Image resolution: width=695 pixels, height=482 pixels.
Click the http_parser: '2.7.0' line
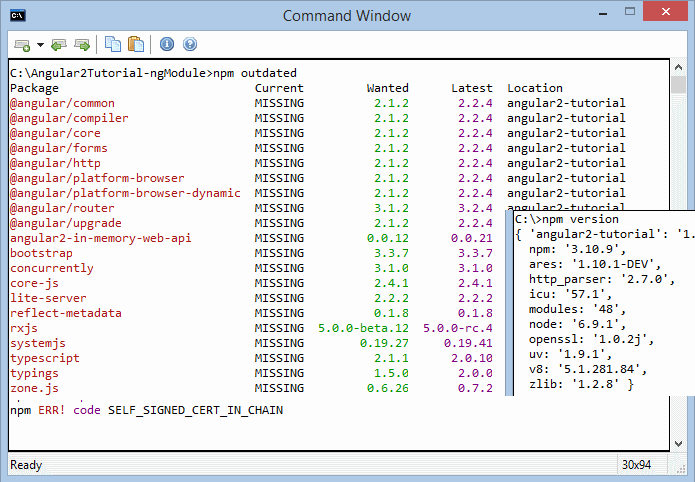pos(602,279)
